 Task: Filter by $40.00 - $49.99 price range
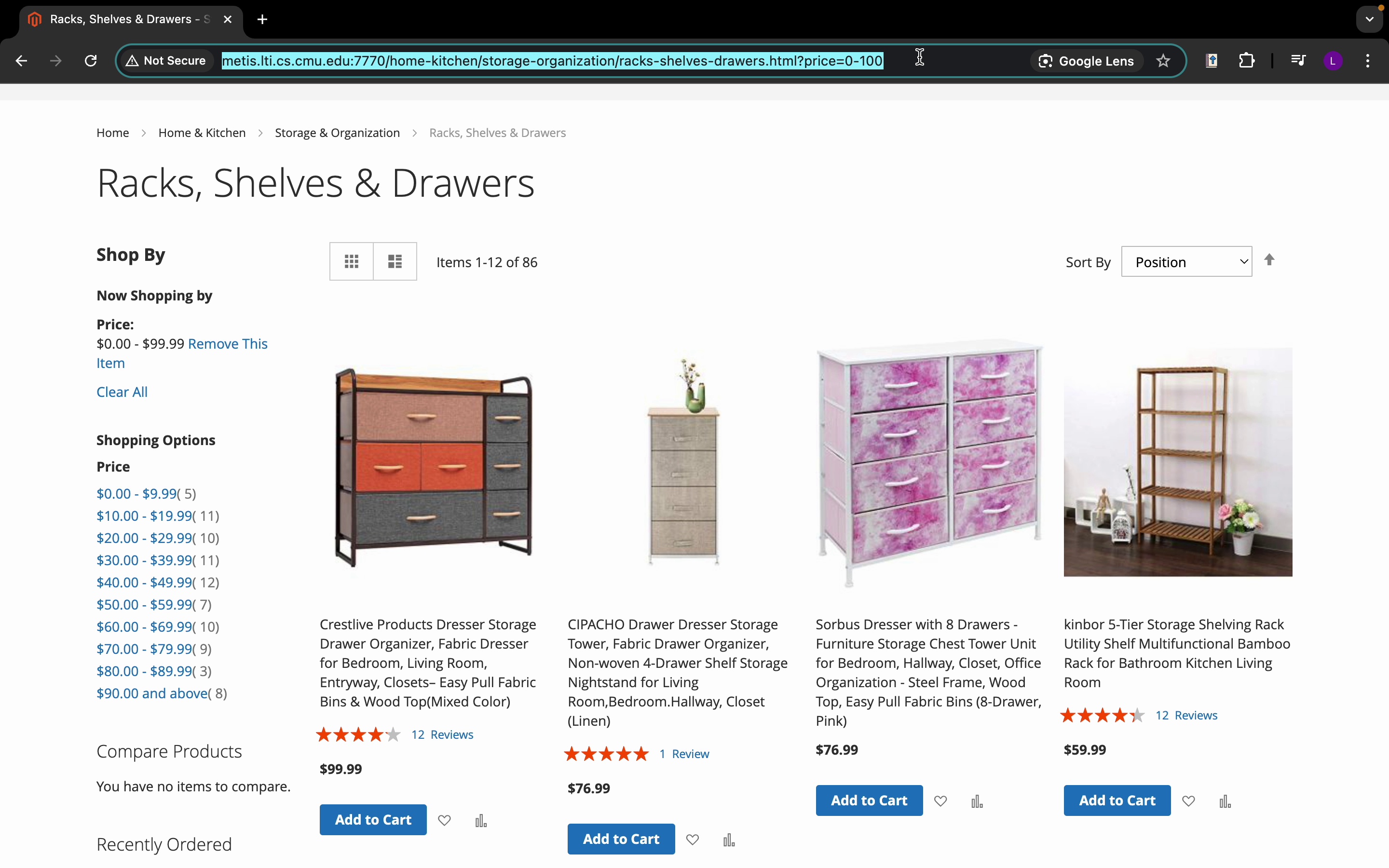tap(144, 582)
